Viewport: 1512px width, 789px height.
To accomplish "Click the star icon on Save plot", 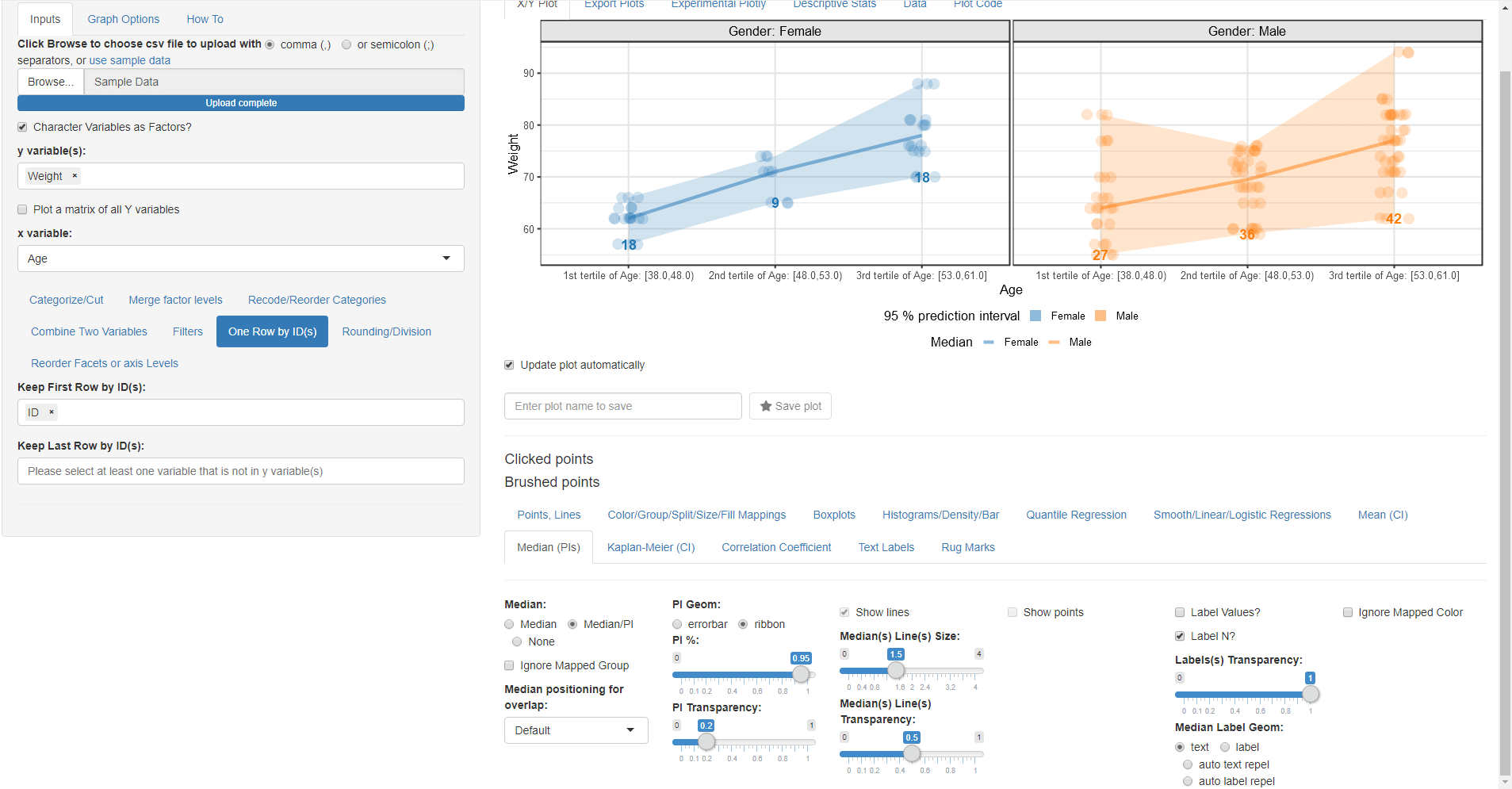I will (x=766, y=406).
